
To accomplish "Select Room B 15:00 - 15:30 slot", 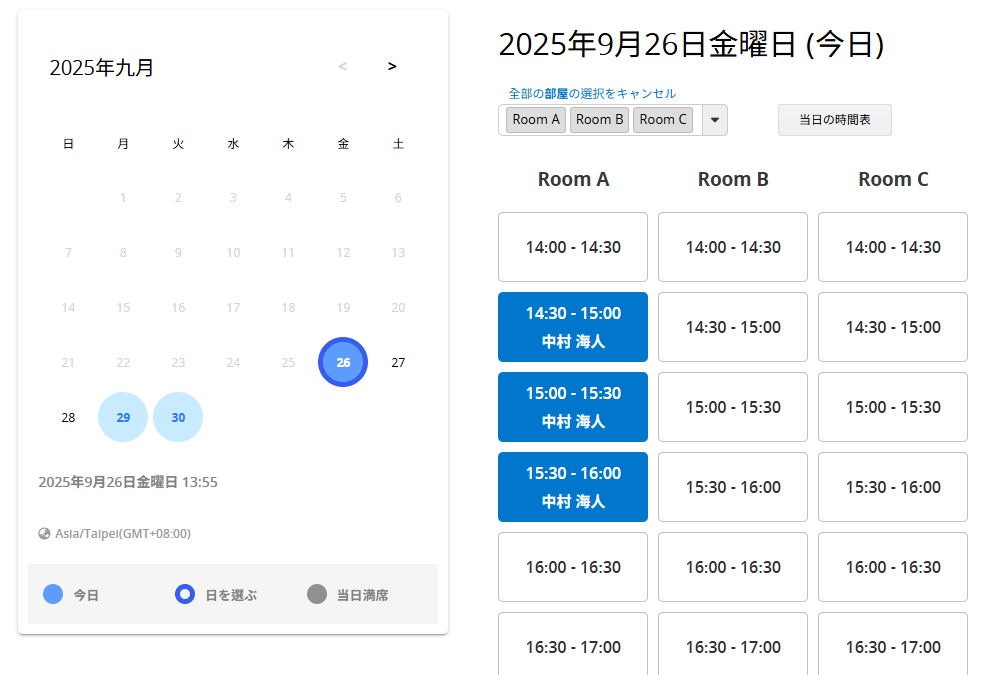I will [x=733, y=407].
